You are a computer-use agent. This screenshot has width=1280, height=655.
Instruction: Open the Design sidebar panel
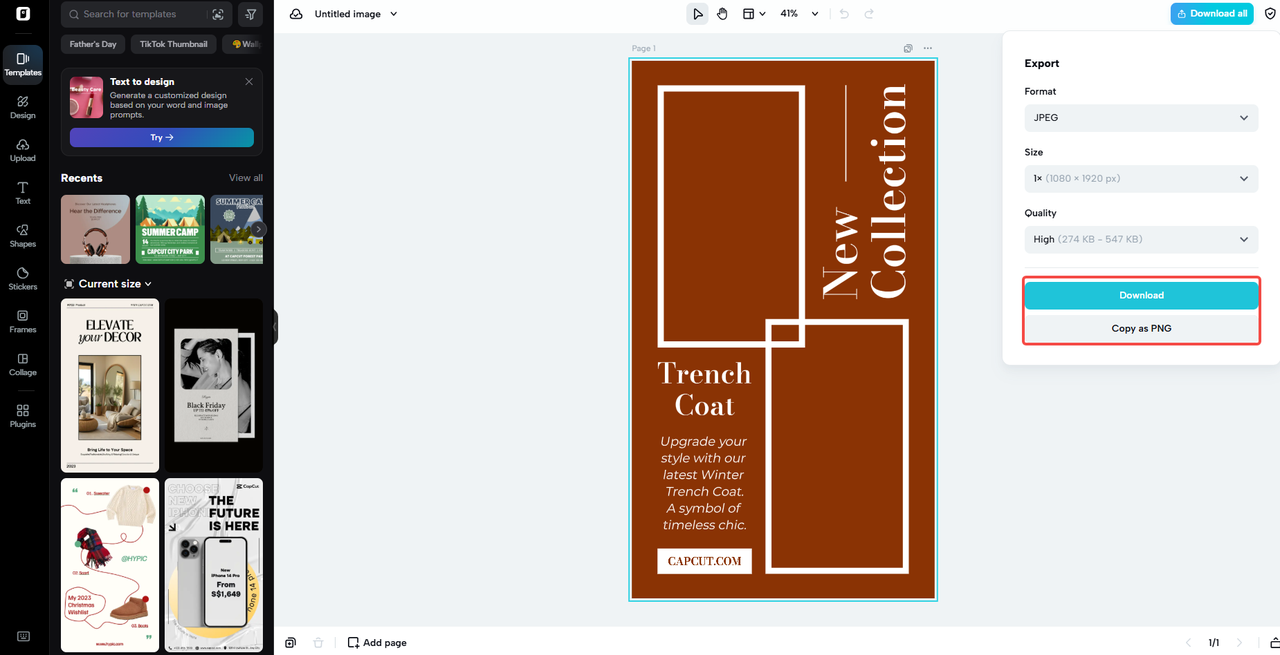22,107
